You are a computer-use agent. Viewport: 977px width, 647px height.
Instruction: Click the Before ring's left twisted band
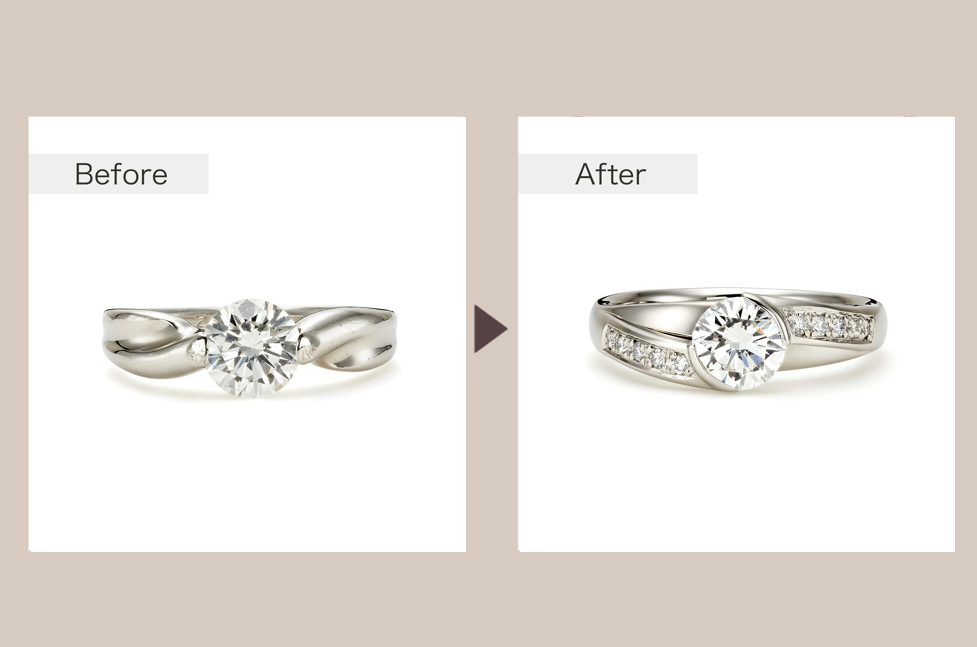point(153,343)
